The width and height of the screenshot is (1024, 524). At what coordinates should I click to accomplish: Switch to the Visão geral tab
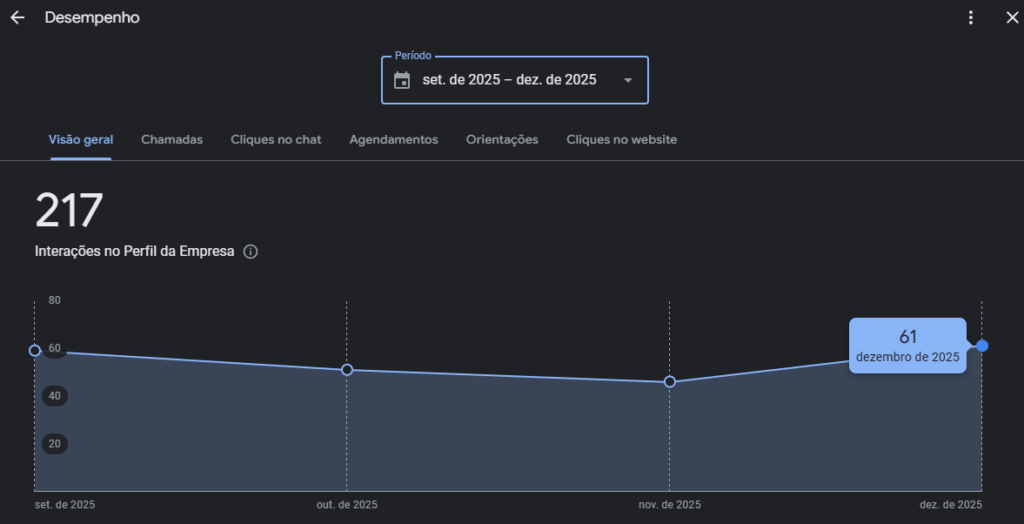[x=81, y=140]
